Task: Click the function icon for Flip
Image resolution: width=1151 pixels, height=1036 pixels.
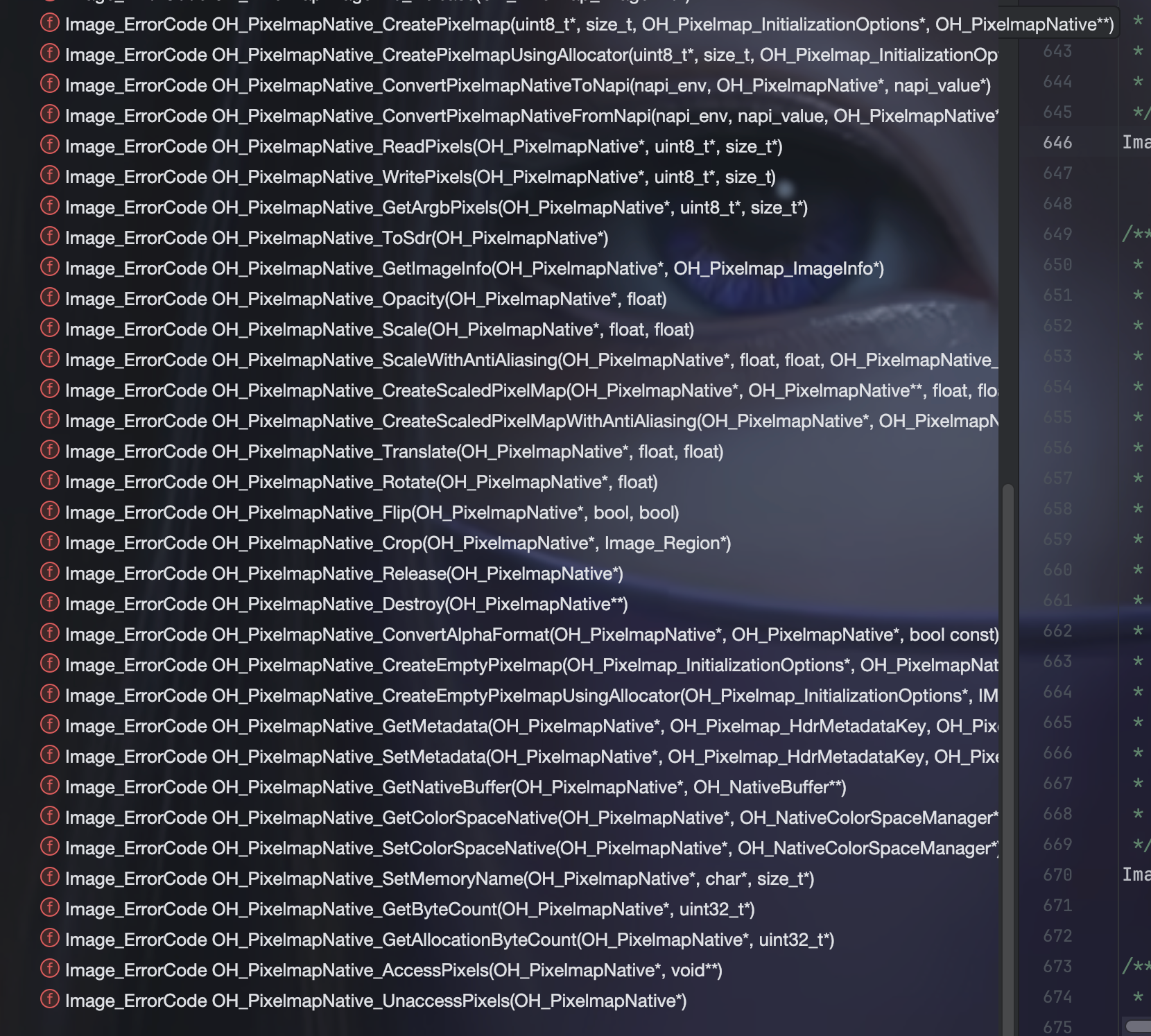Action: [x=50, y=511]
